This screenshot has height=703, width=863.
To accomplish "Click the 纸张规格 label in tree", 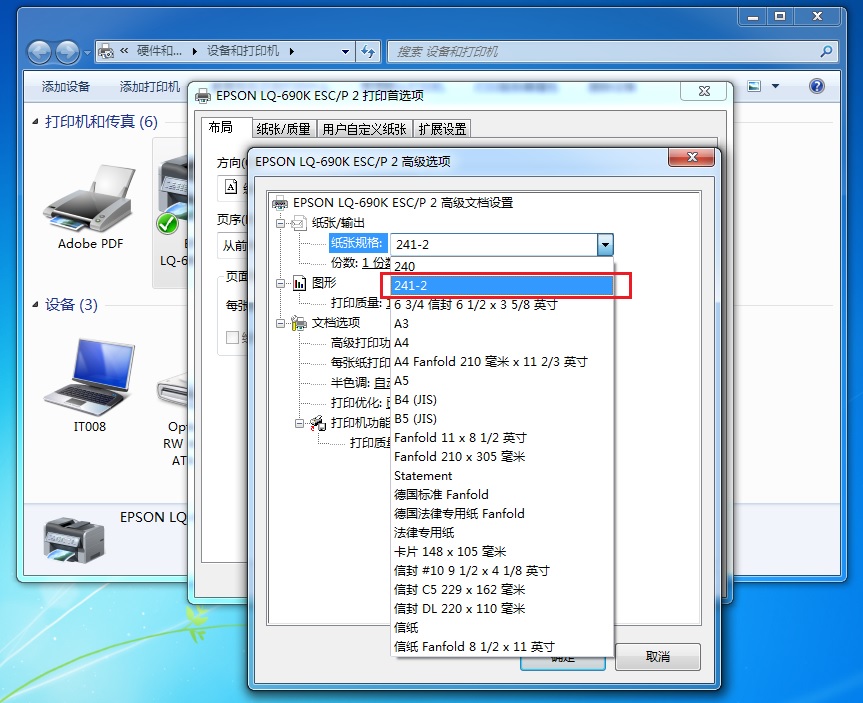I will (356, 243).
